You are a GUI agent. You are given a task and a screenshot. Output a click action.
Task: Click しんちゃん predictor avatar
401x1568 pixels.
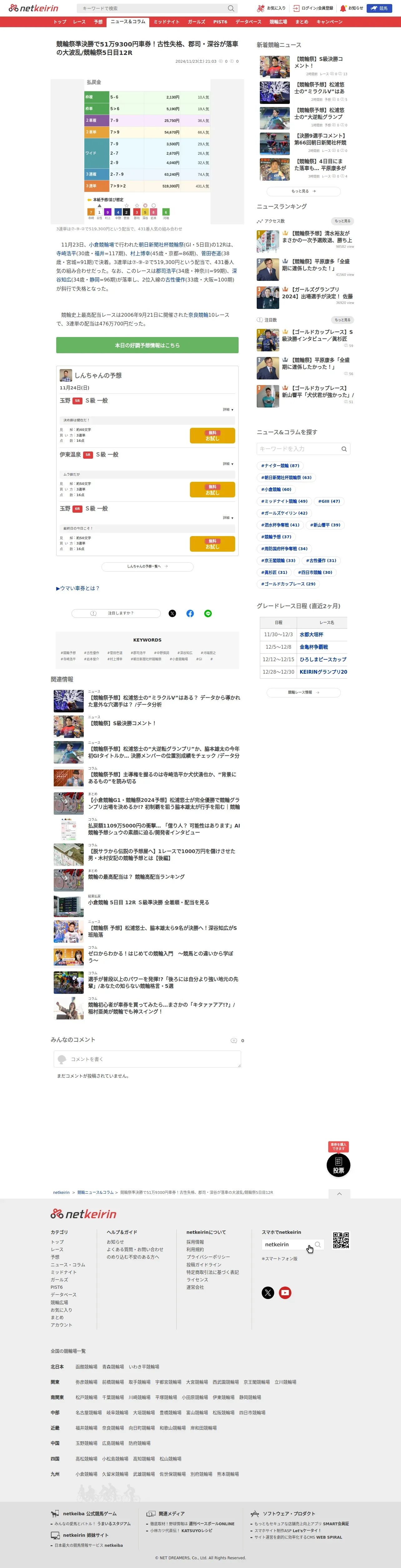(65, 375)
